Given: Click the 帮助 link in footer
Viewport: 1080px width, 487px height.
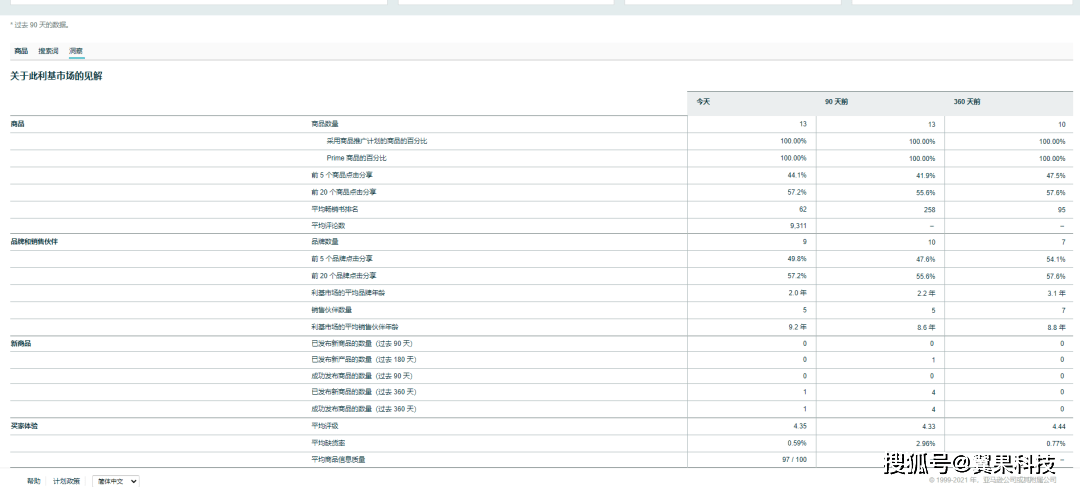Looking at the screenshot, I should pos(34,481).
